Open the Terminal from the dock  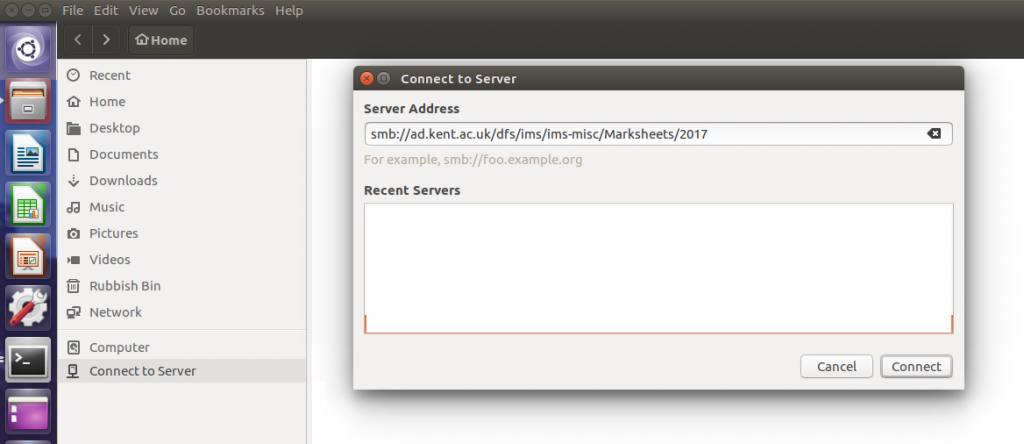[28, 361]
